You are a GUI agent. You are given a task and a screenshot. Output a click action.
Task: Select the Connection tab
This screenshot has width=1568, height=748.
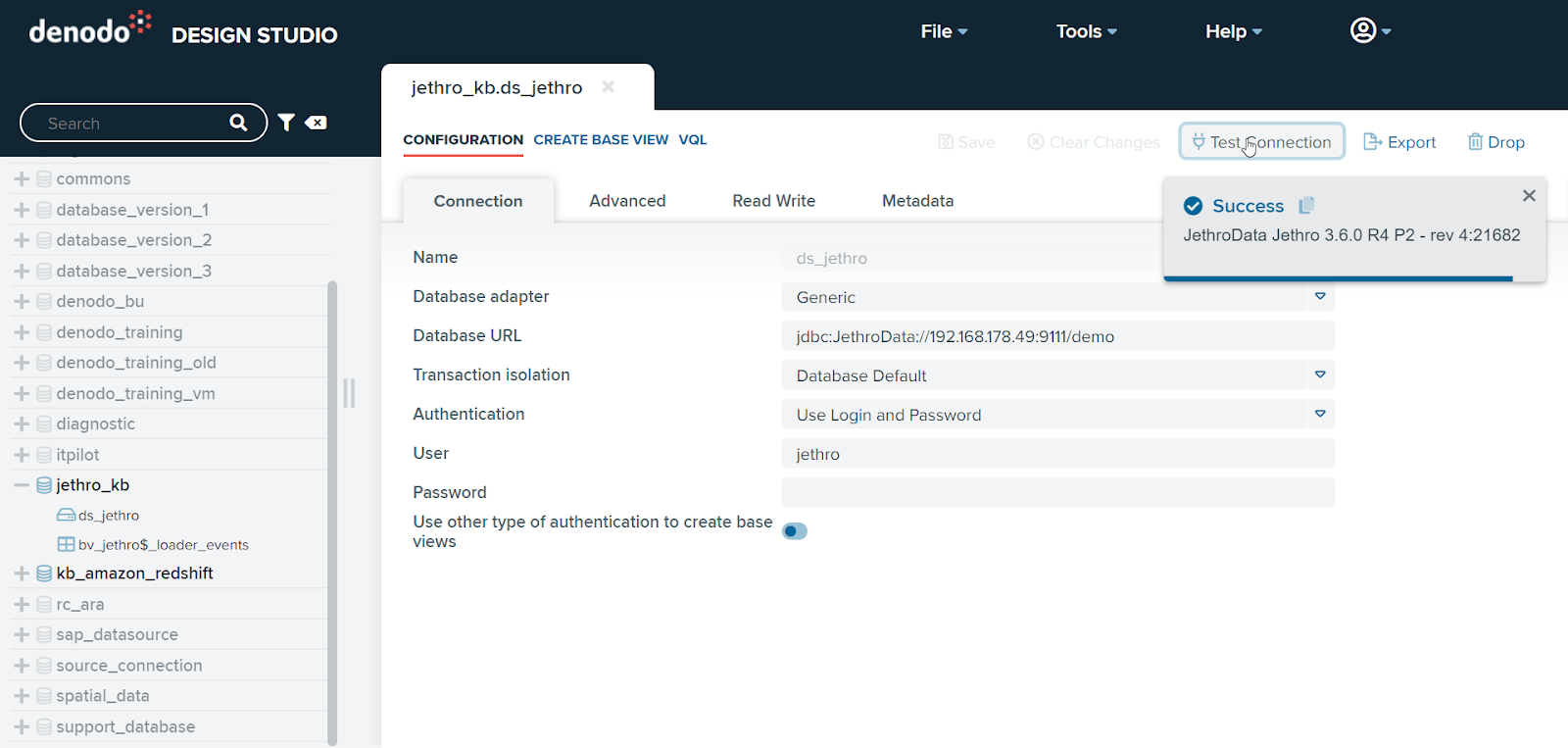point(478,201)
